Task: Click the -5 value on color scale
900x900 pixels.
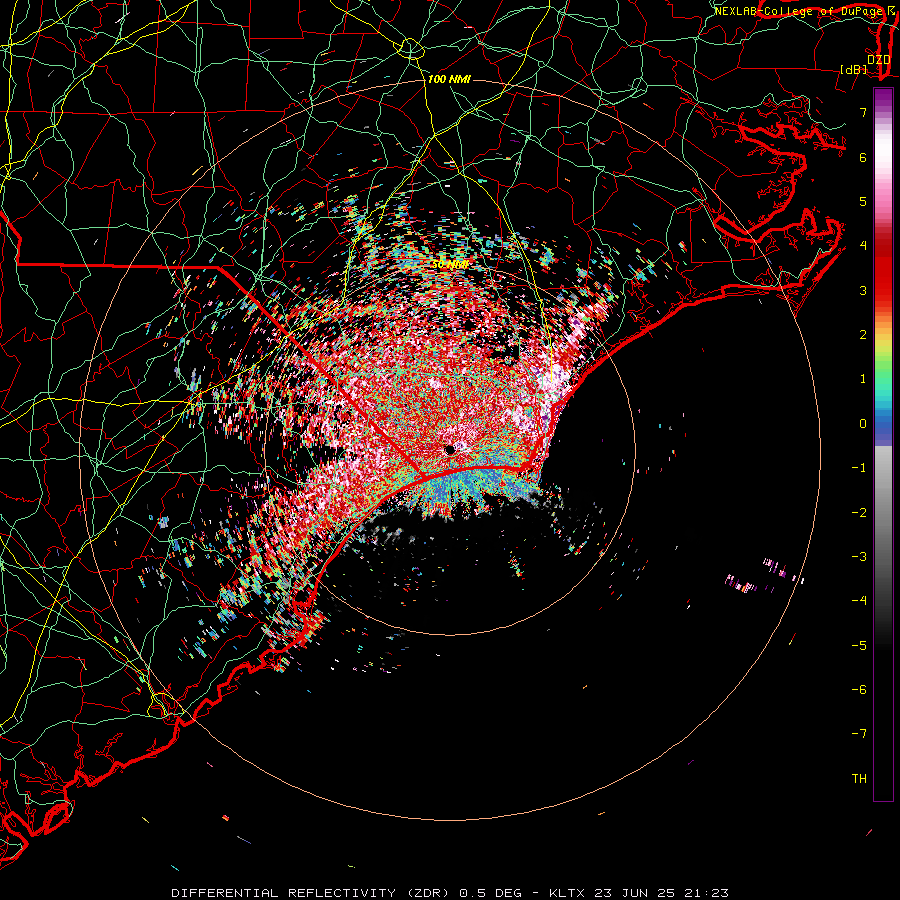Action: [859, 646]
